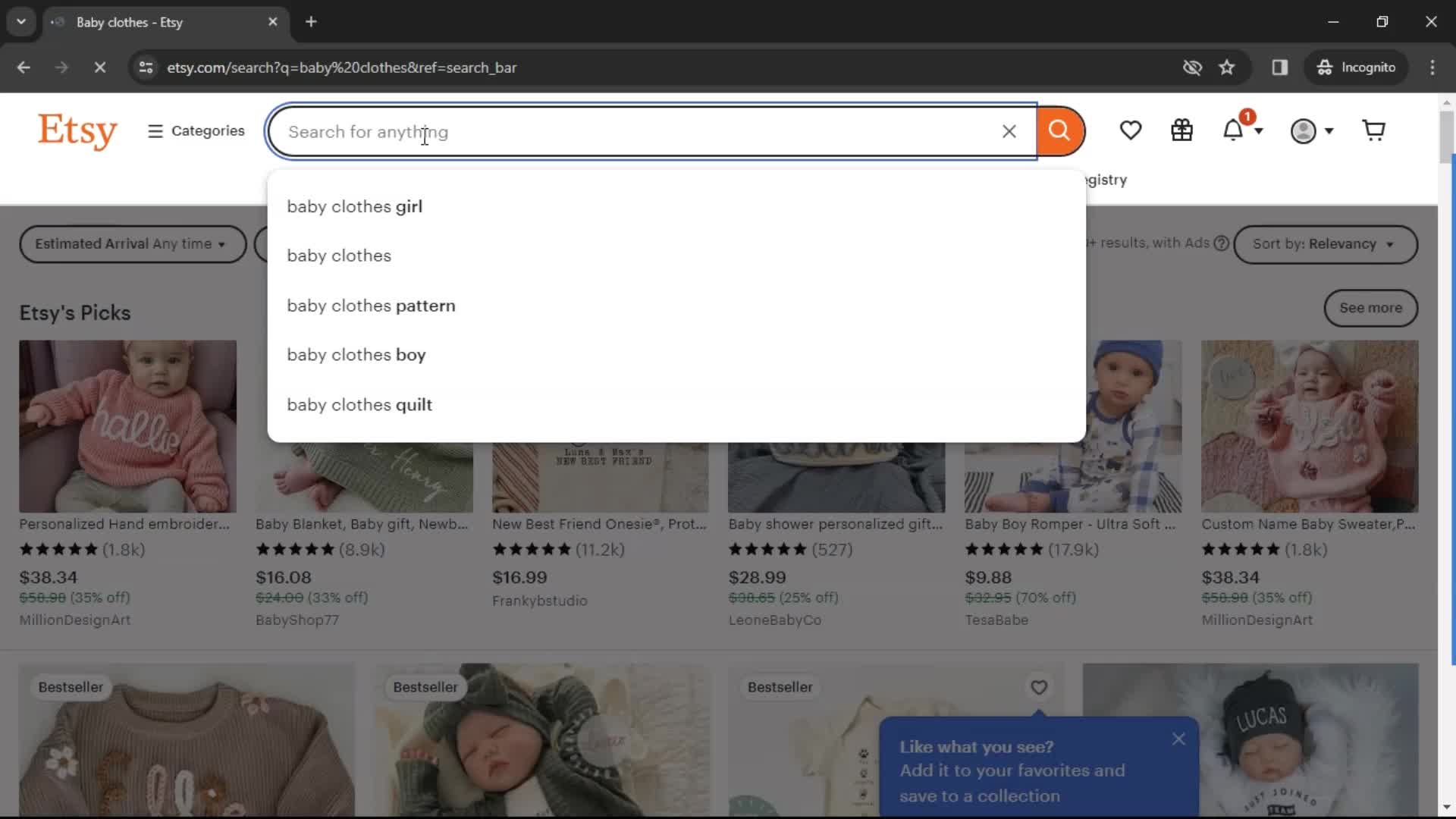Dismiss the favorites notification popup
1456x819 pixels.
(x=1178, y=739)
